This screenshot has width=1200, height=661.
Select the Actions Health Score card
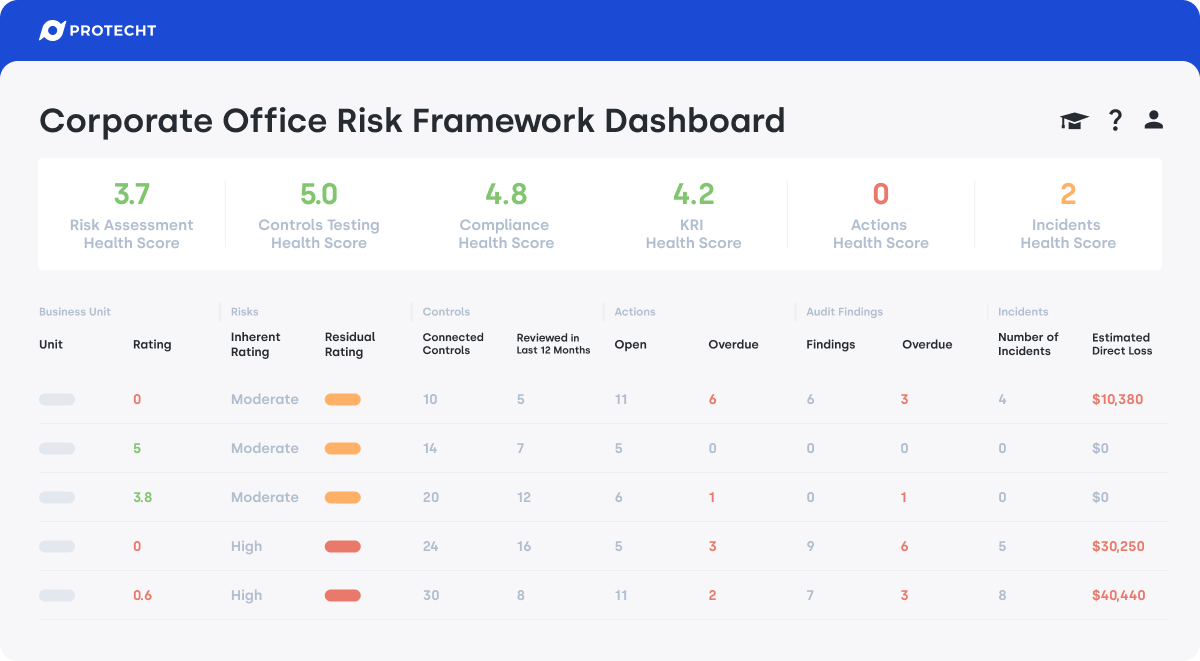[x=880, y=214]
